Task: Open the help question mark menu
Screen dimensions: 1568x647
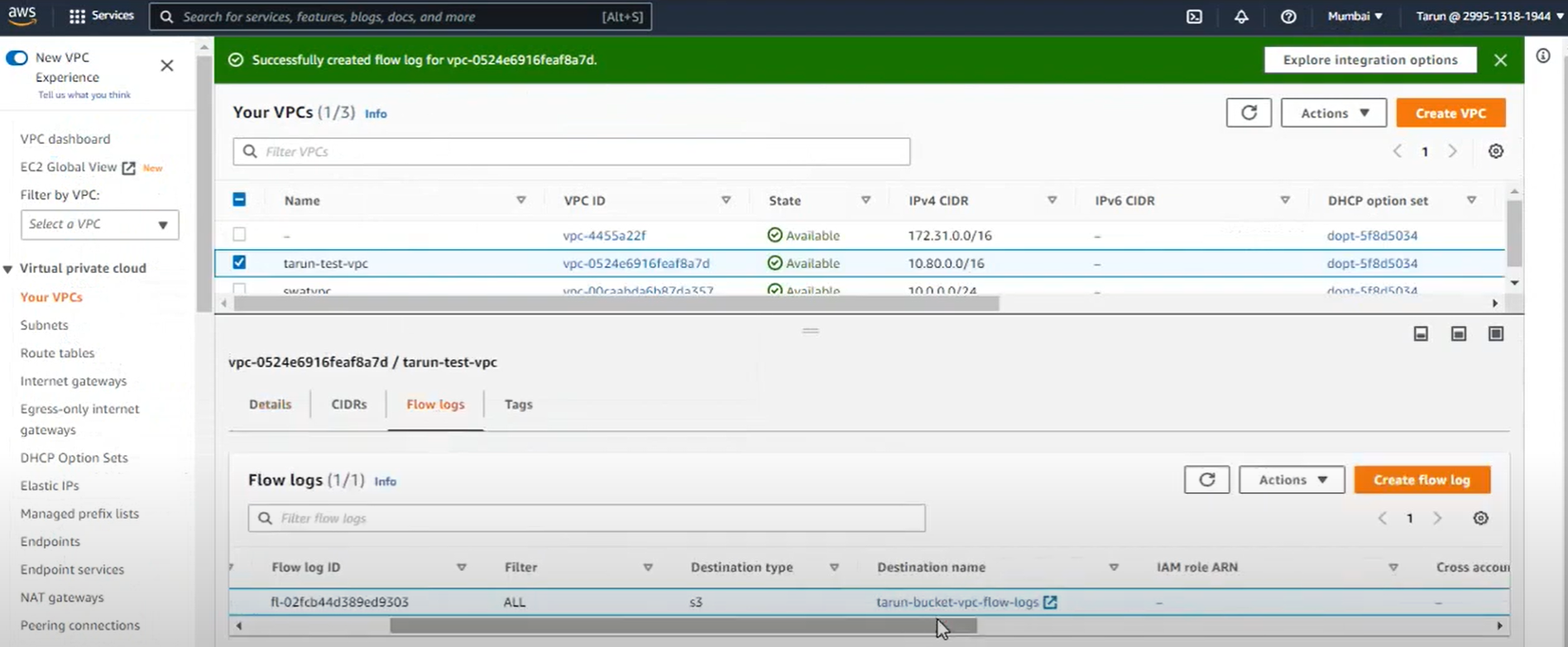Action: pyautogui.click(x=1288, y=16)
